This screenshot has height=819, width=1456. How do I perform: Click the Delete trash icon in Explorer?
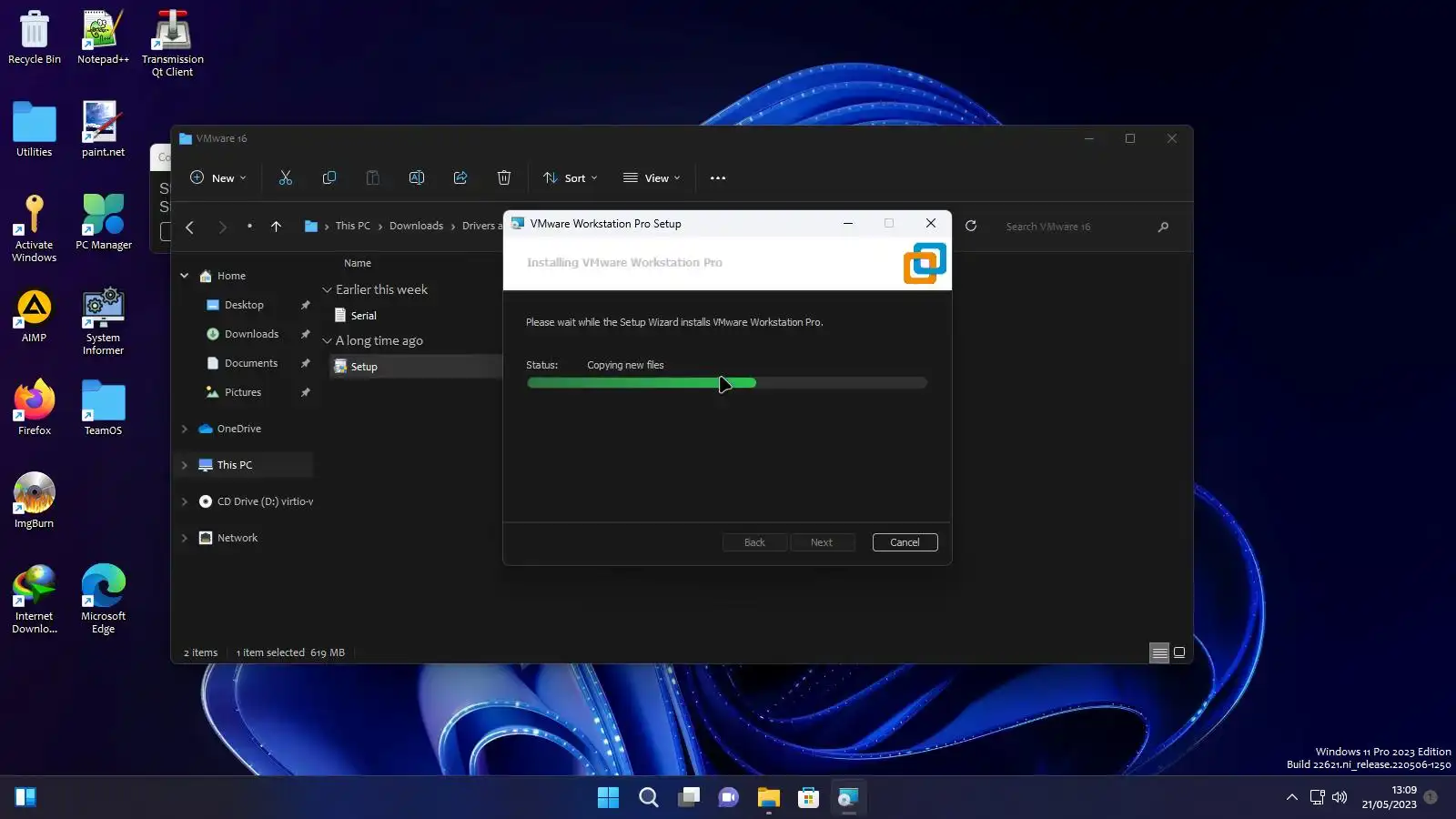(504, 177)
